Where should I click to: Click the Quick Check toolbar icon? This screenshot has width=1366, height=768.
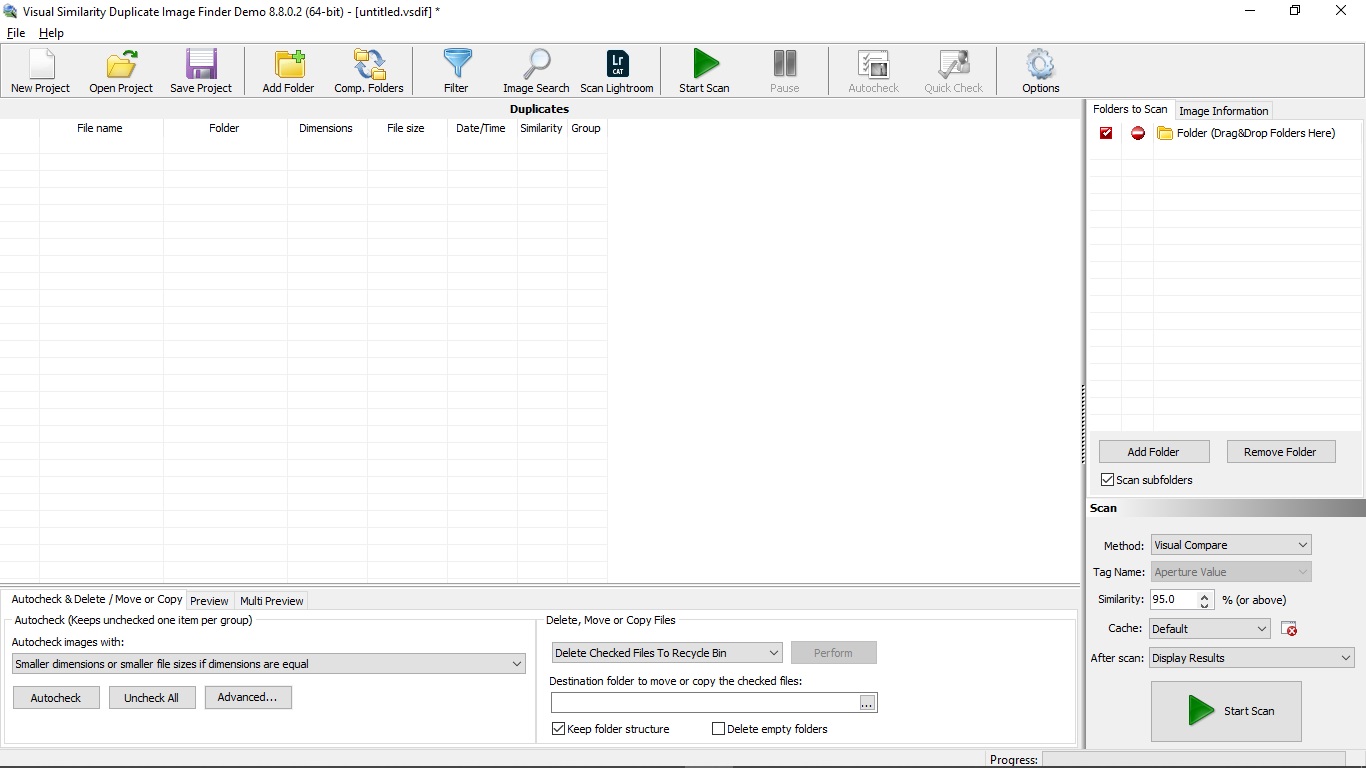click(x=953, y=64)
